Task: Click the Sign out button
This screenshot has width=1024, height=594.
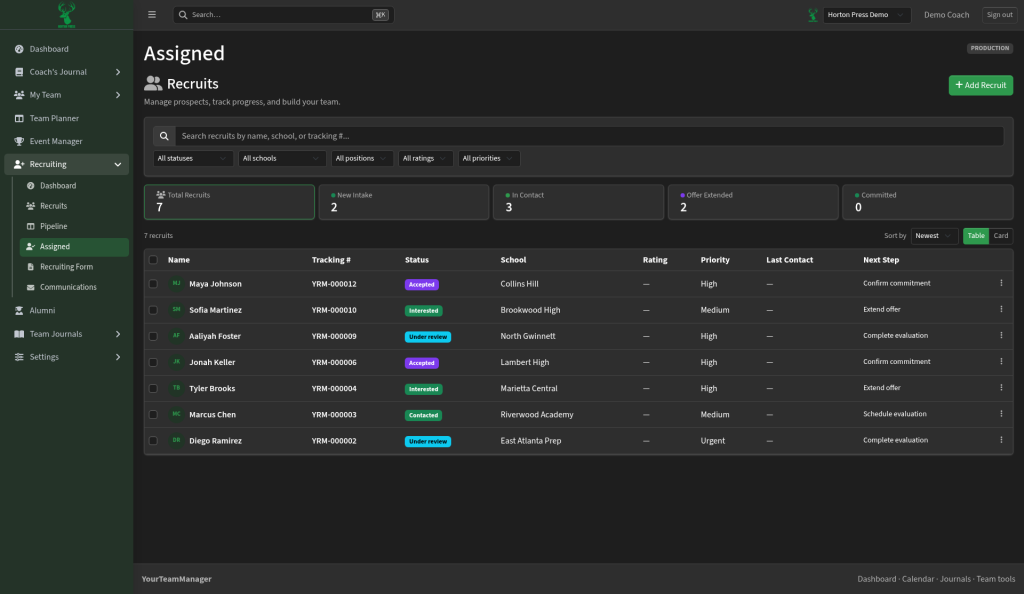Action: (x=999, y=14)
